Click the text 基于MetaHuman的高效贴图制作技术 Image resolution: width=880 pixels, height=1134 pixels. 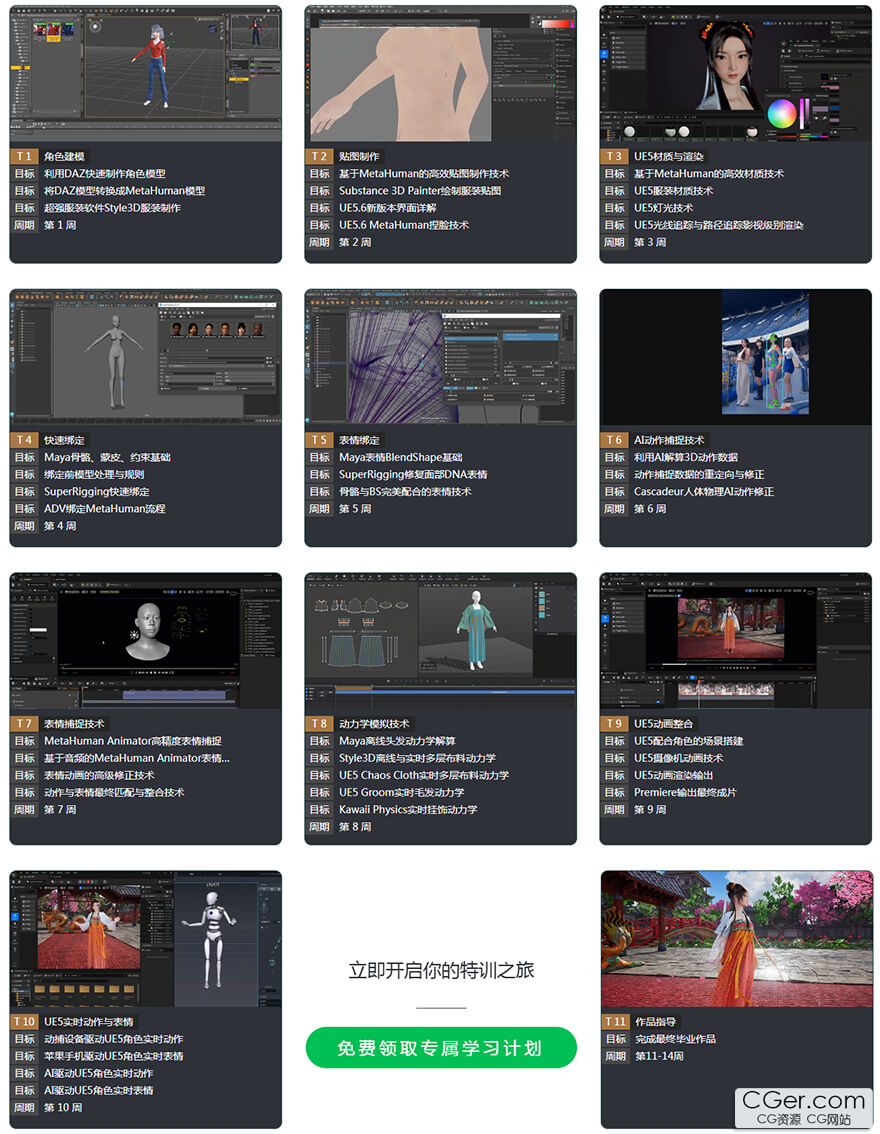coord(424,174)
